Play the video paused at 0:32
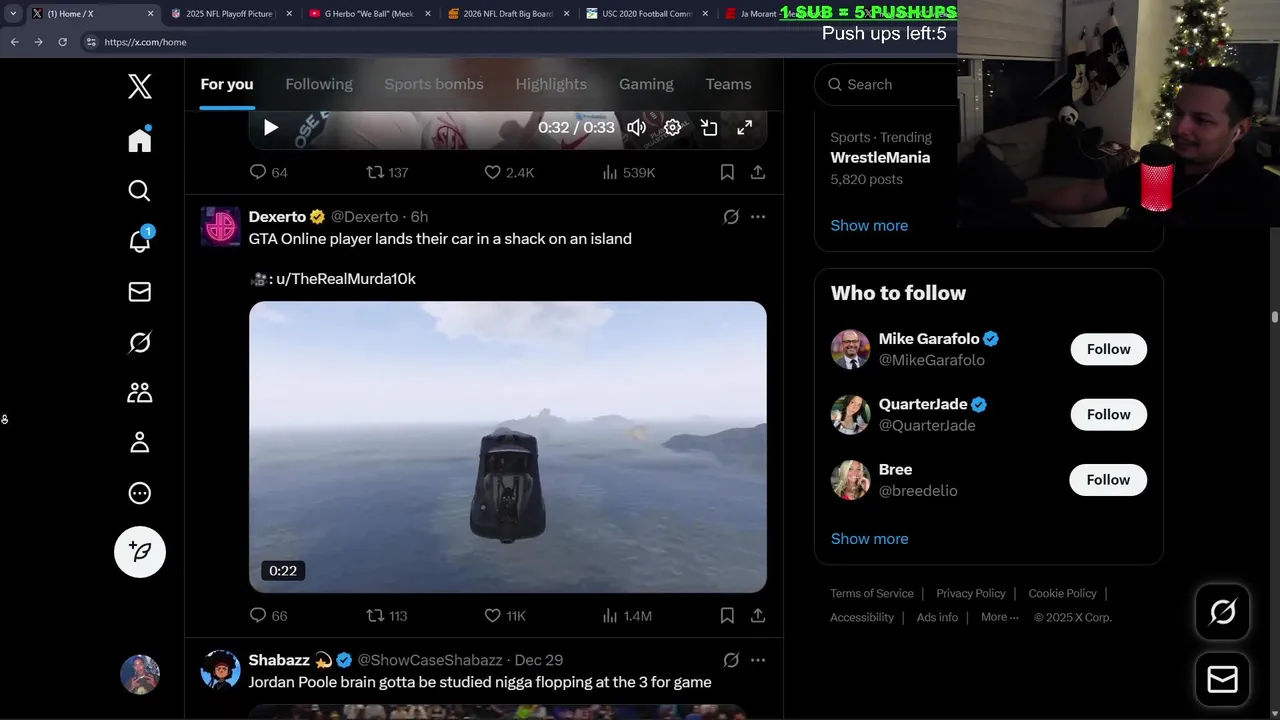 coord(271,128)
